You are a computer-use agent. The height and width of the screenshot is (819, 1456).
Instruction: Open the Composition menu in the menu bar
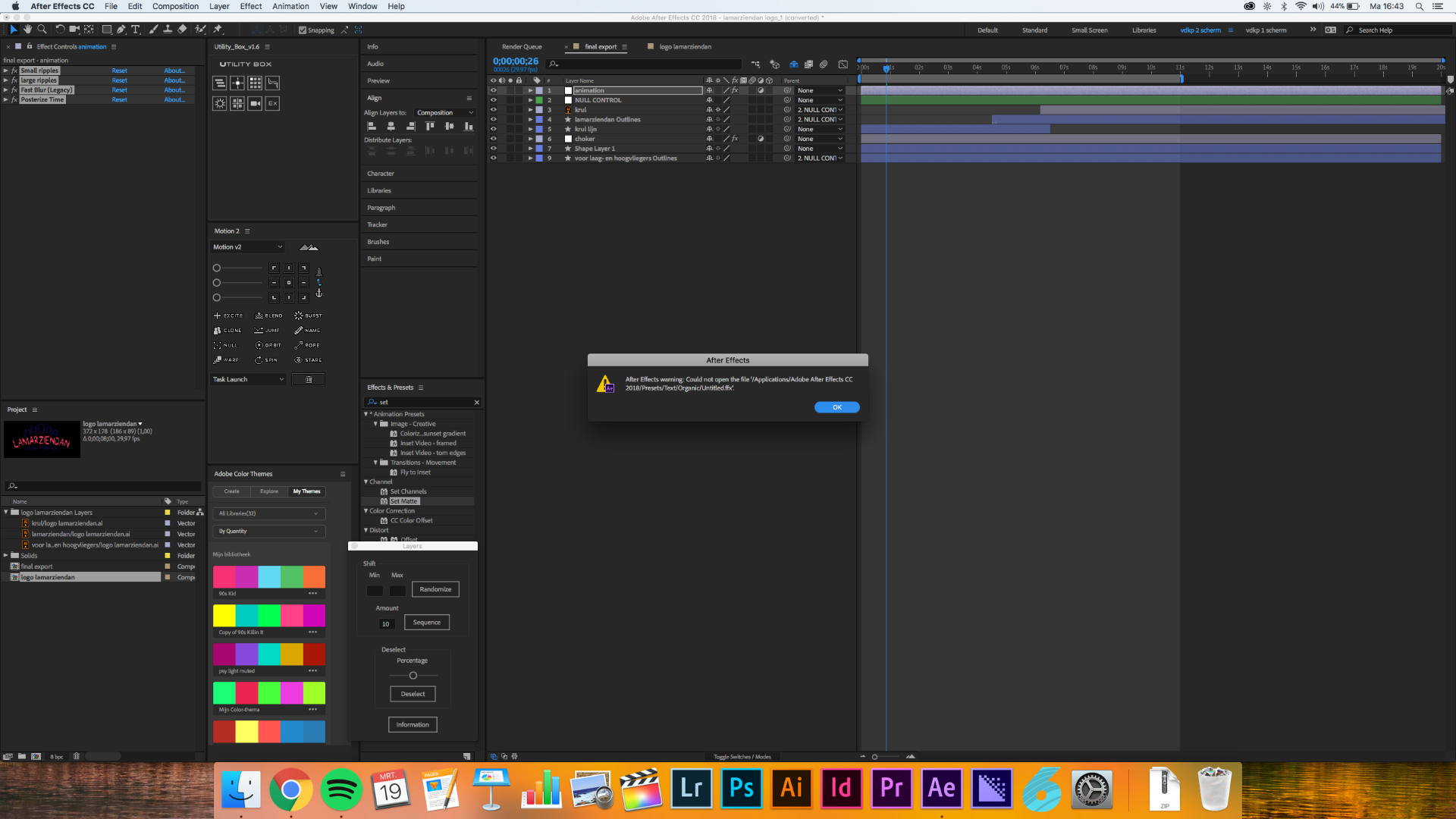pos(175,6)
